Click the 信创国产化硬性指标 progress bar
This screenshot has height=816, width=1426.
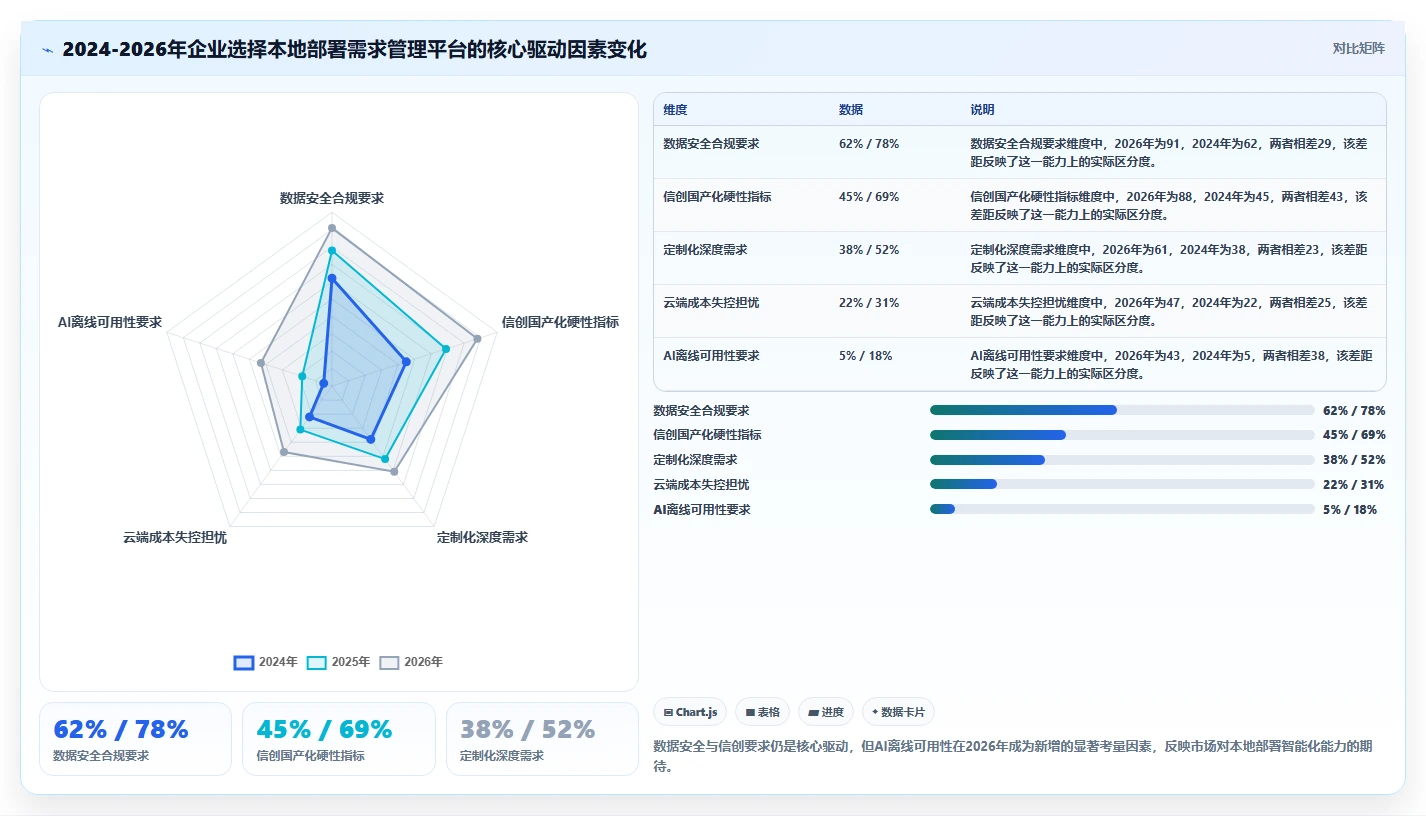[x=1122, y=435]
